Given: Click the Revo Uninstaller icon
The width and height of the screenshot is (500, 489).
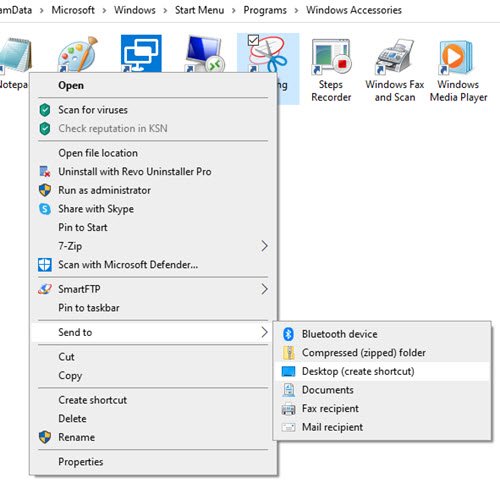Looking at the screenshot, I should [45, 171].
